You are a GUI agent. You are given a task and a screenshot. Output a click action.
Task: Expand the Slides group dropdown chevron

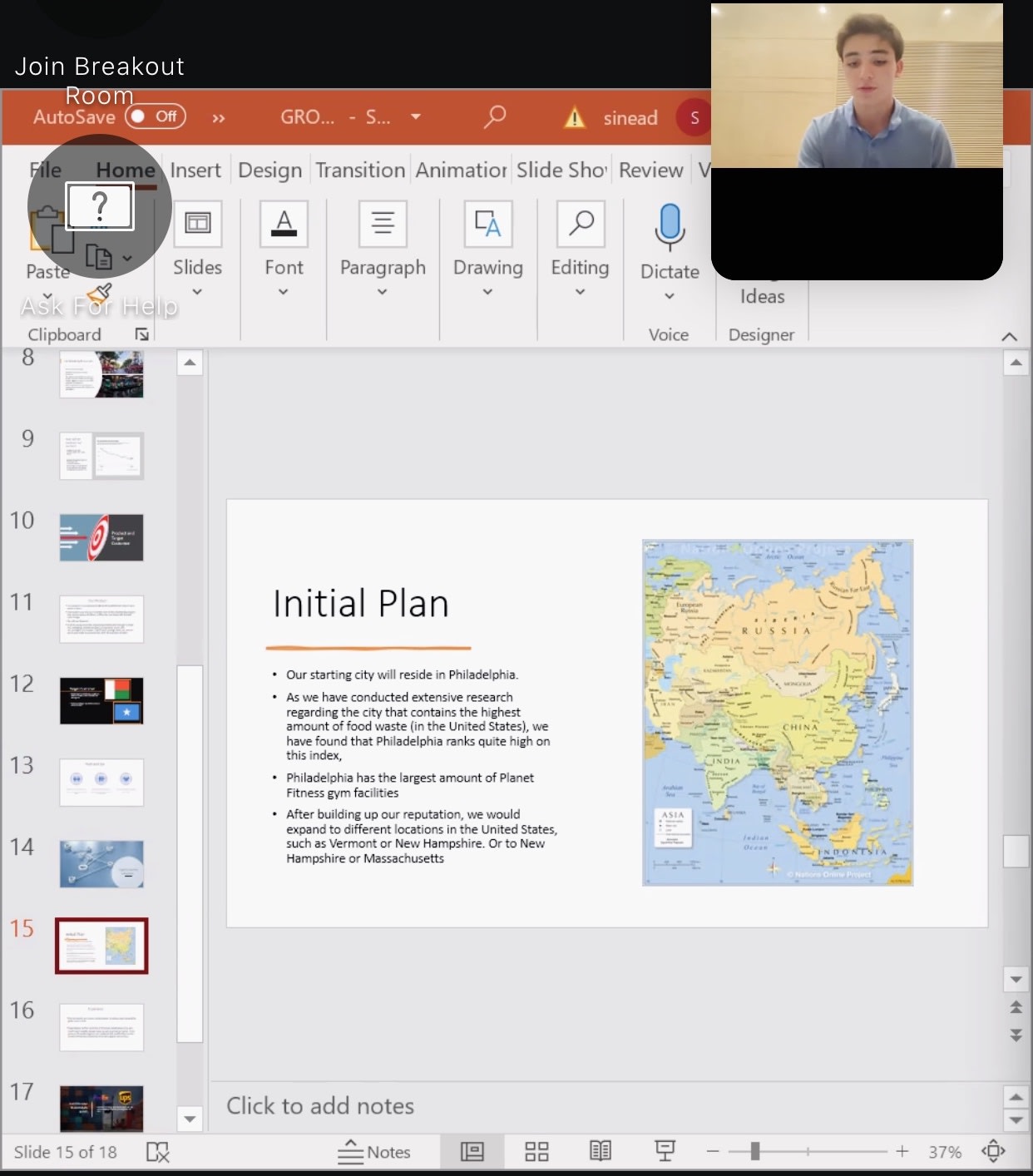tap(197, 292)
